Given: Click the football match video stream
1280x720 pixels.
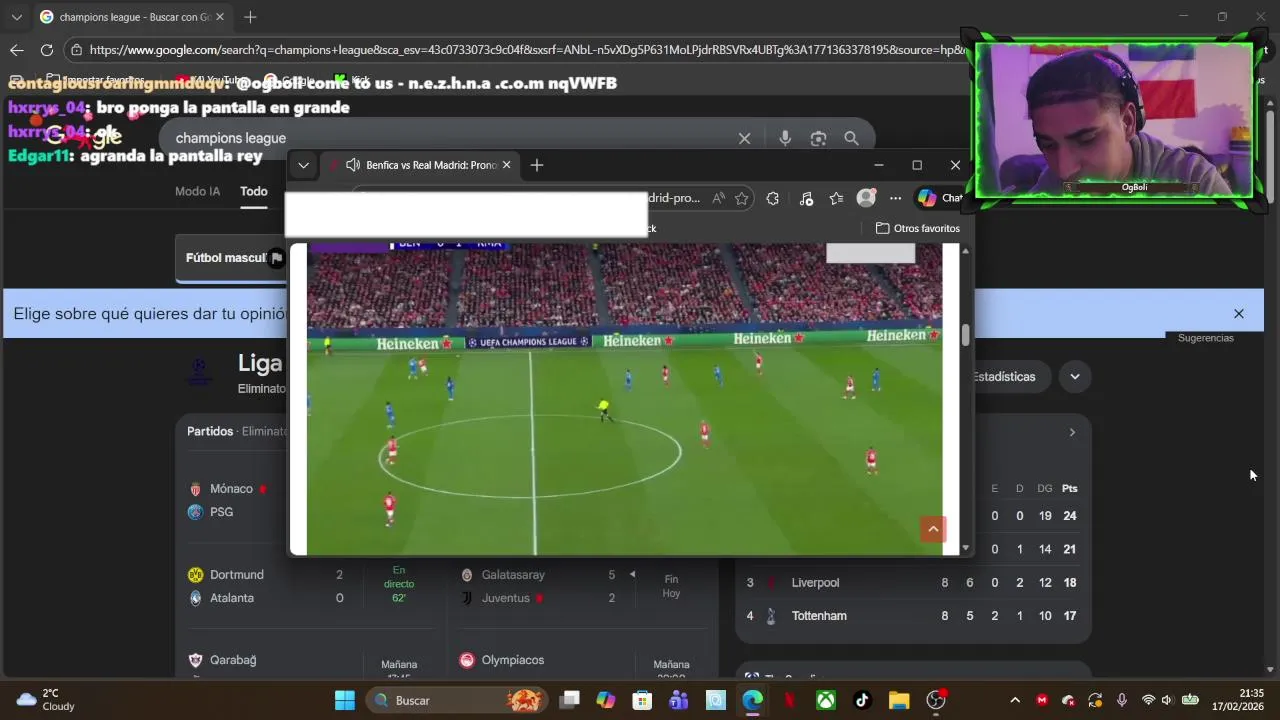Looking at the screenshot, I should click(x=624, y=399).
